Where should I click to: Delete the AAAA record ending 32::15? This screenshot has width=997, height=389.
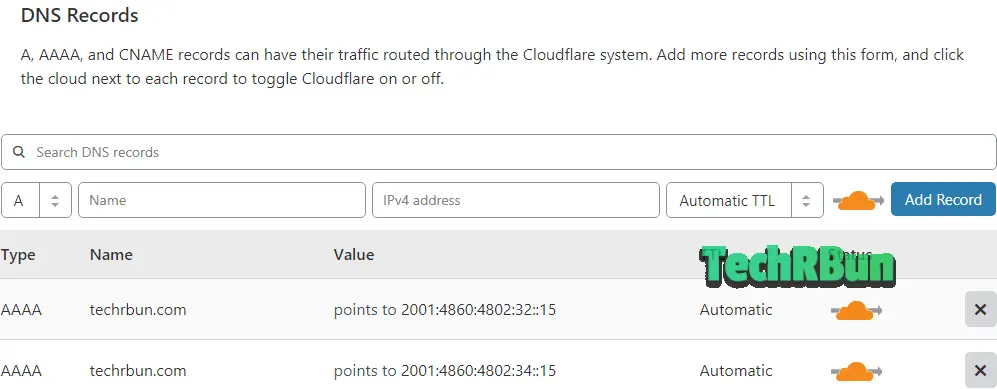[x=980, y=310]
